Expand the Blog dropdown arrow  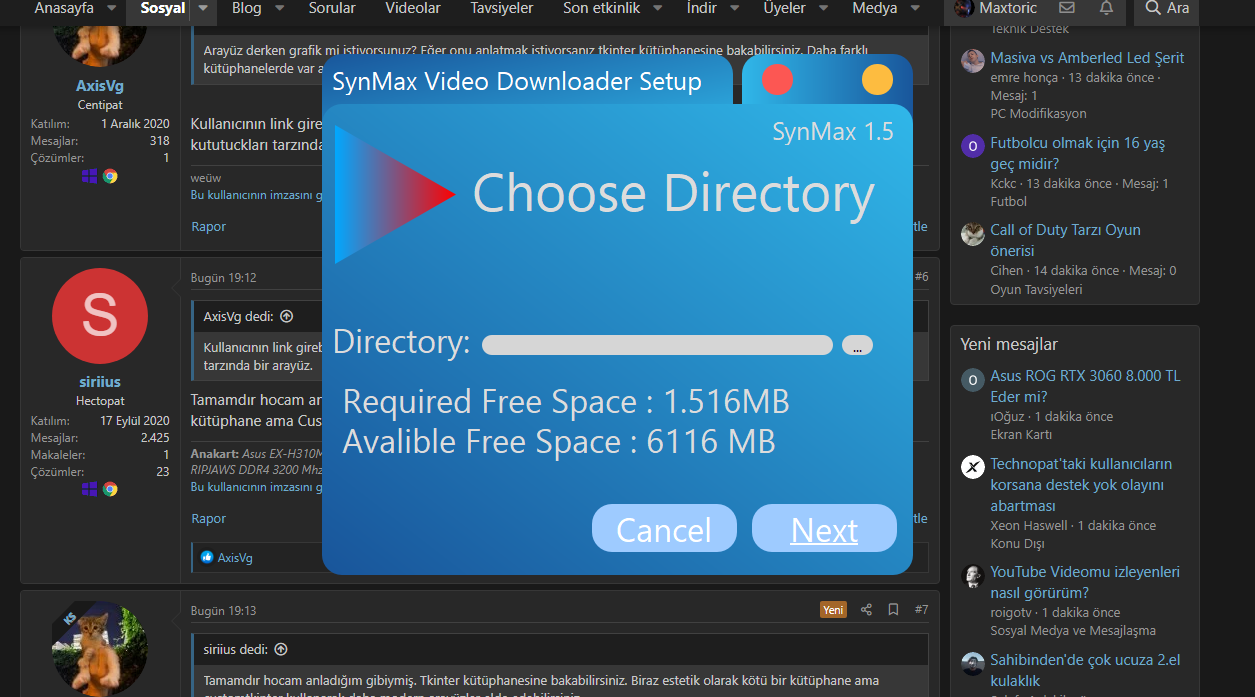click(279, 8)
